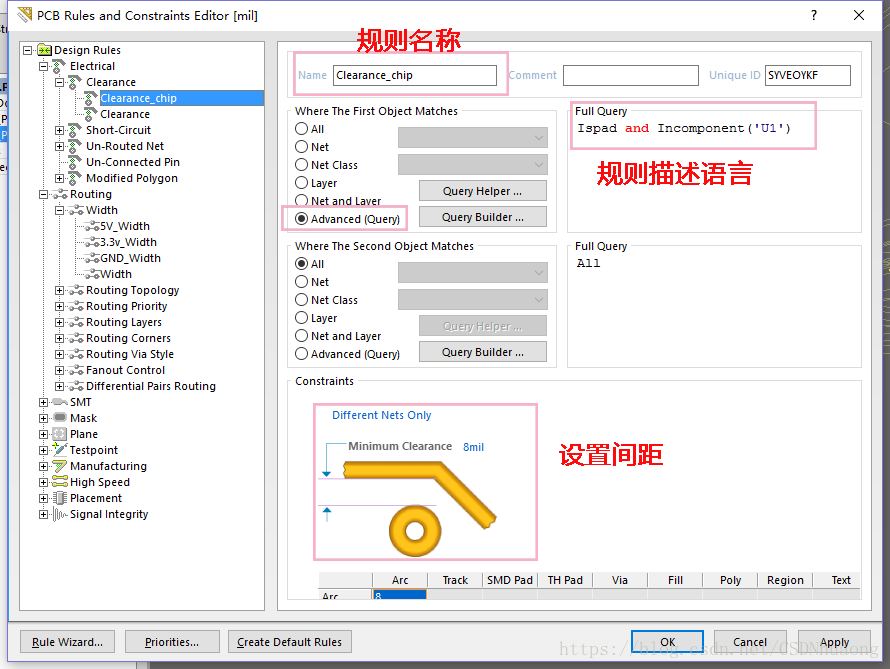
Task: Select the Track column header
Action: [x=455, y=580]
